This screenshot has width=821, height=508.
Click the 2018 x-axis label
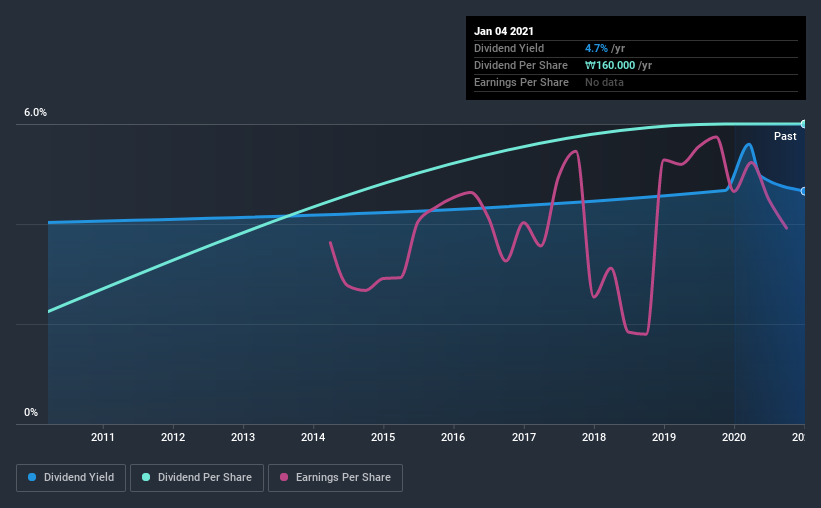(x=594, y=437)
